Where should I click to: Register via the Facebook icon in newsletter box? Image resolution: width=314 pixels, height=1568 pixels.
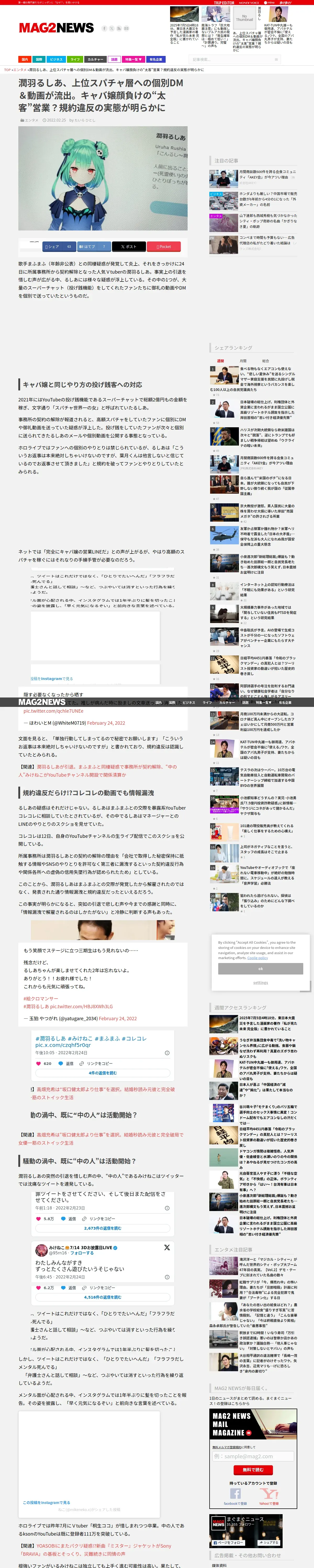click(x=235, y=1493)
